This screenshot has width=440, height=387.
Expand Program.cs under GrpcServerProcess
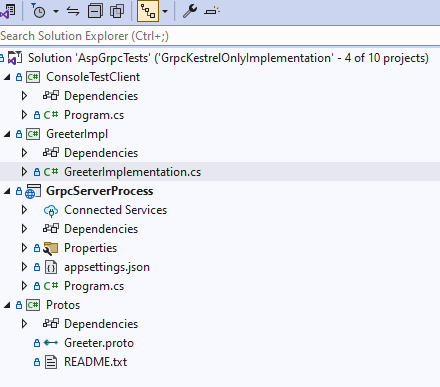point(24,286)
